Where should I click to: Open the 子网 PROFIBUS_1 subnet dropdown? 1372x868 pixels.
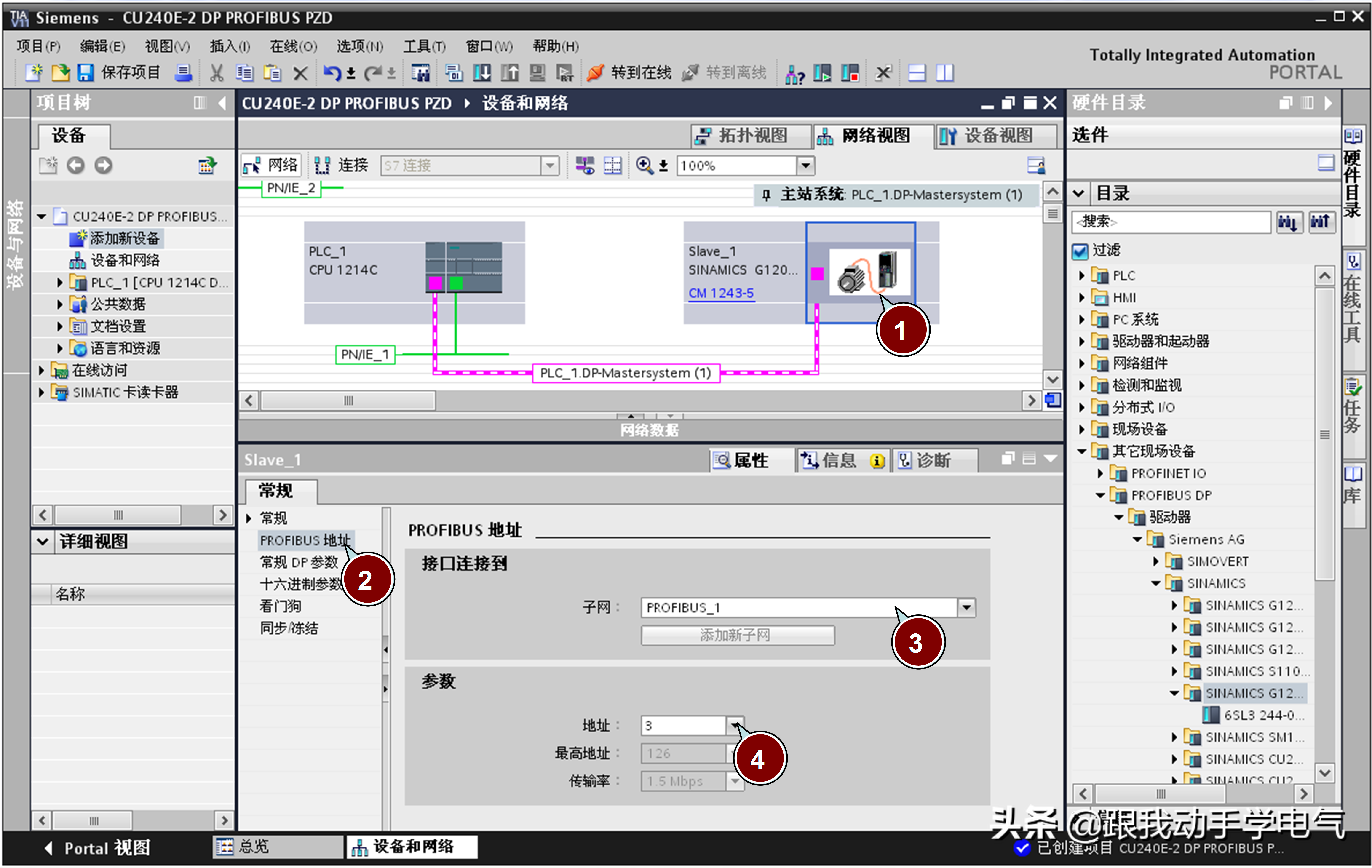(x=966, y=607)
